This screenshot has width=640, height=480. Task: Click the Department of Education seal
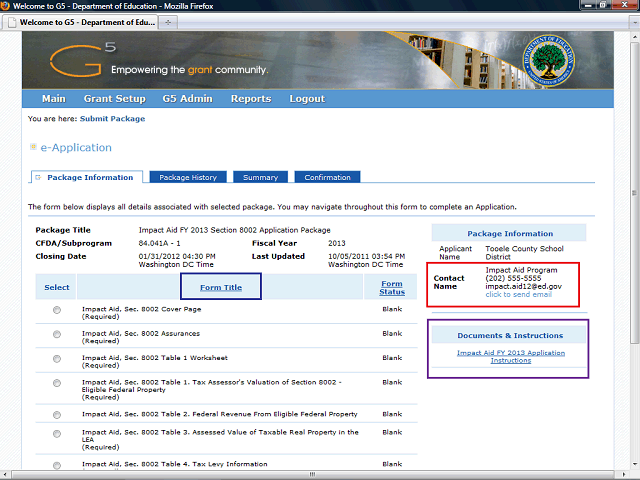pyautogui.click(x=549, y=61)
